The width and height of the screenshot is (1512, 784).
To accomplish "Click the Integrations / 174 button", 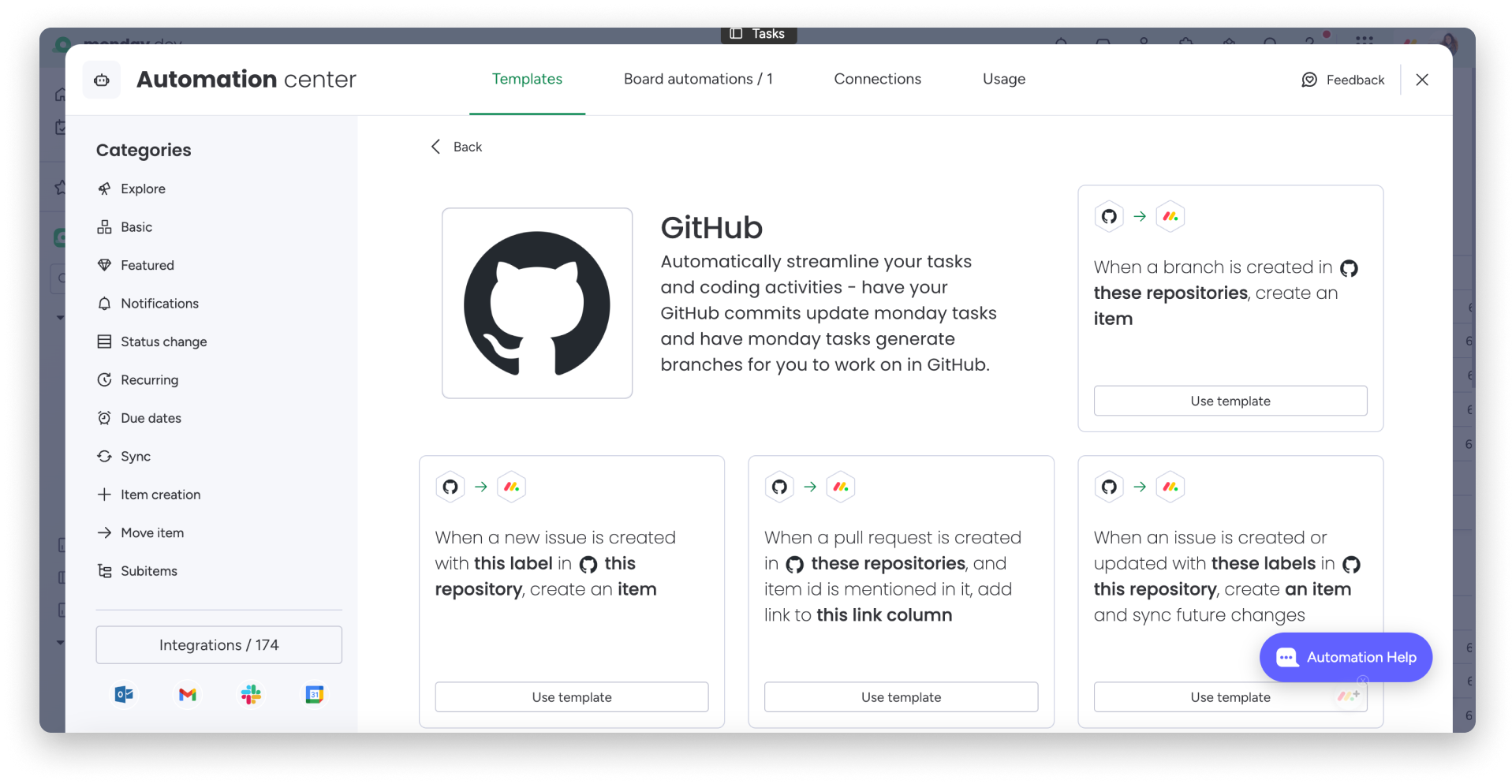I will [219, 645].
